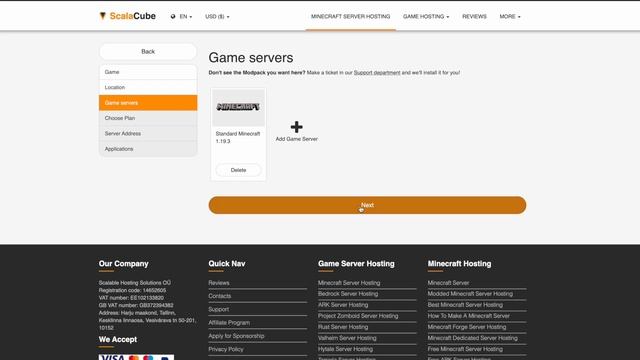Click the Game servers page heading

coord(251,58)
